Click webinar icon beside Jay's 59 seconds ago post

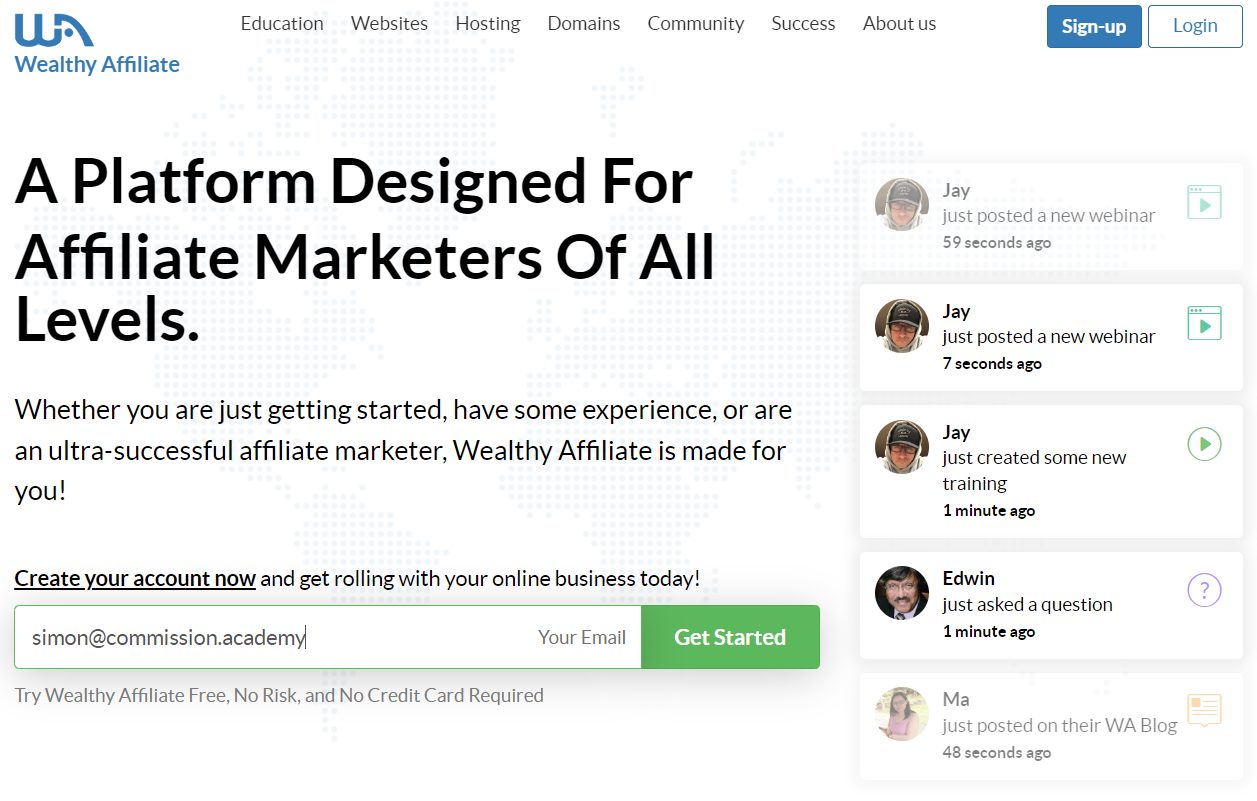1204,202
